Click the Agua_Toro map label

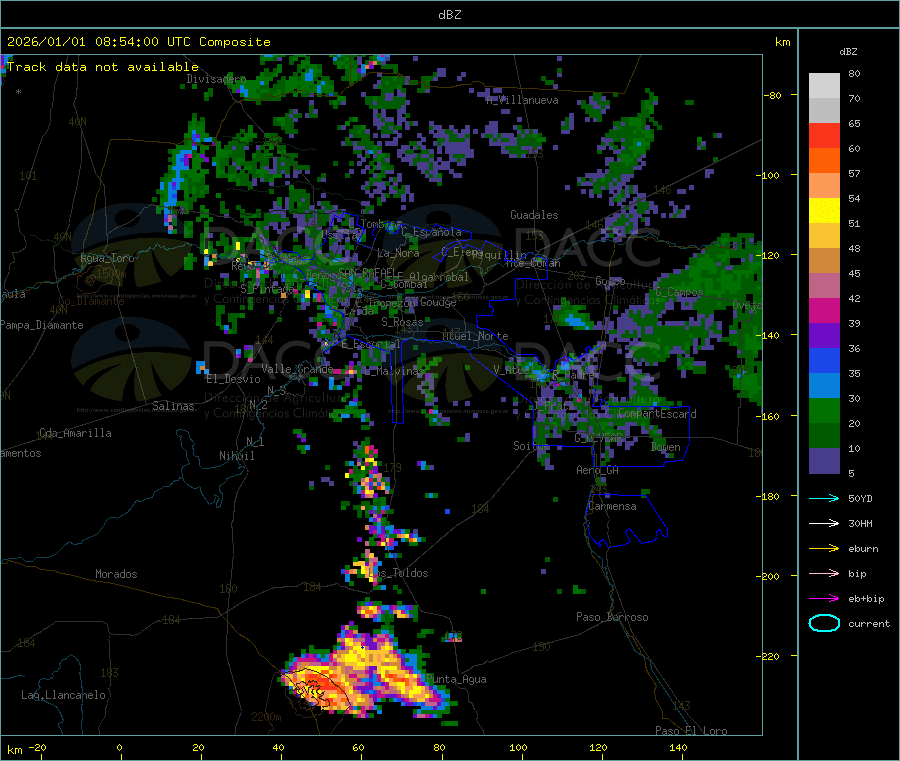(107, 258)
